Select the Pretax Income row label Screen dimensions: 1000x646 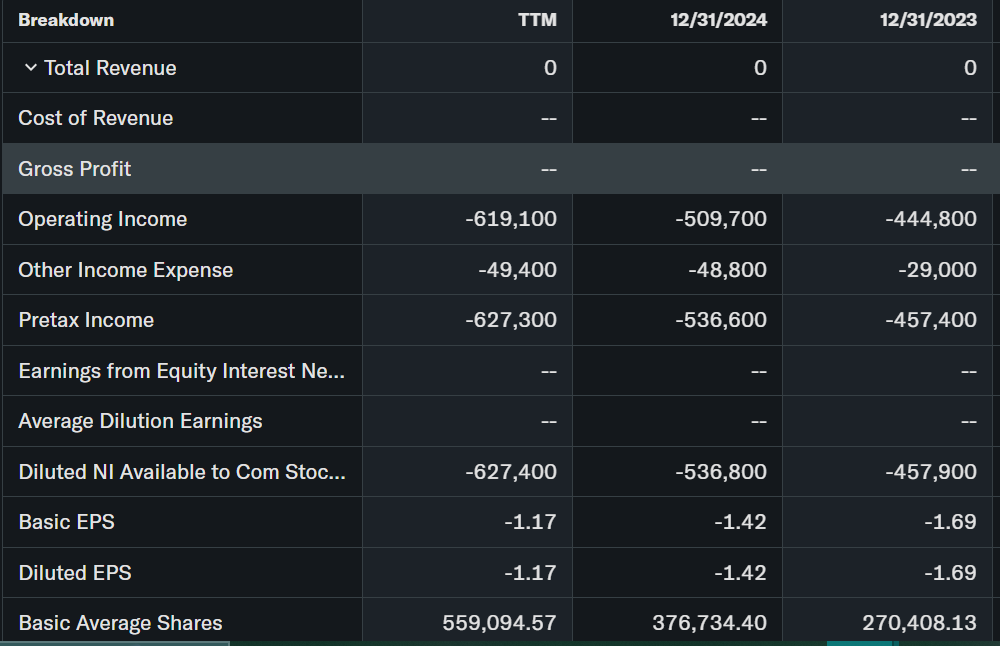point(87,320)
